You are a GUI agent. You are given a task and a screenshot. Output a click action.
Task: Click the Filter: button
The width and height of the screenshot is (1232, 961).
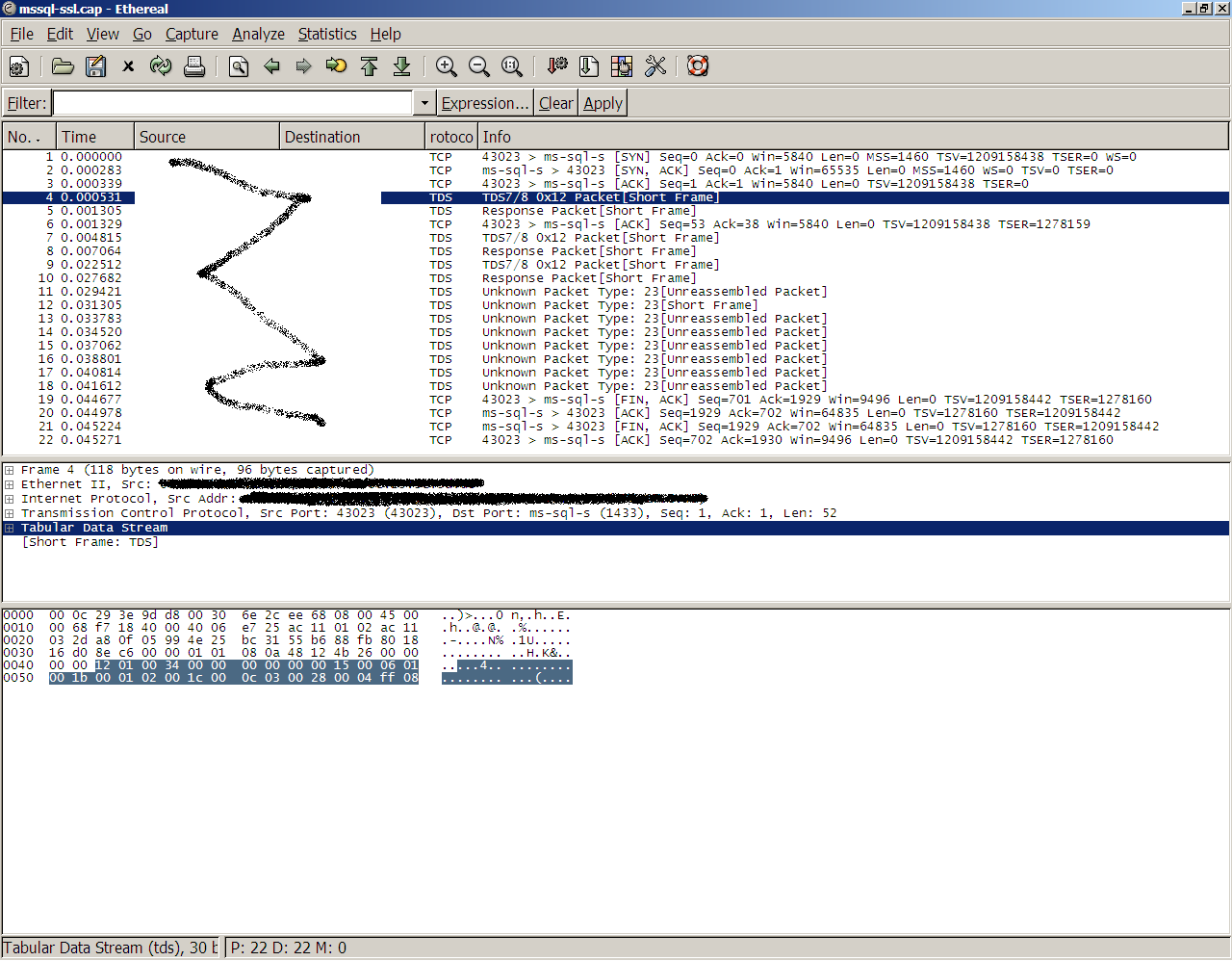(26, 103)
